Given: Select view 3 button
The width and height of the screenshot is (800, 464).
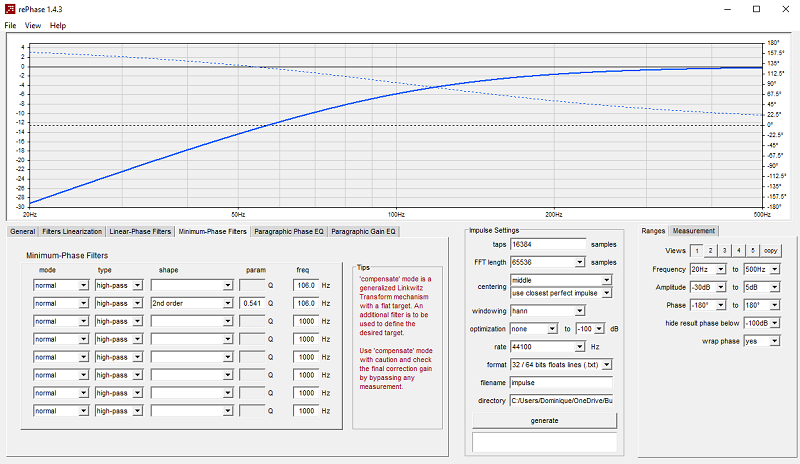Looking at the screenshot, I should coord(724,251).
